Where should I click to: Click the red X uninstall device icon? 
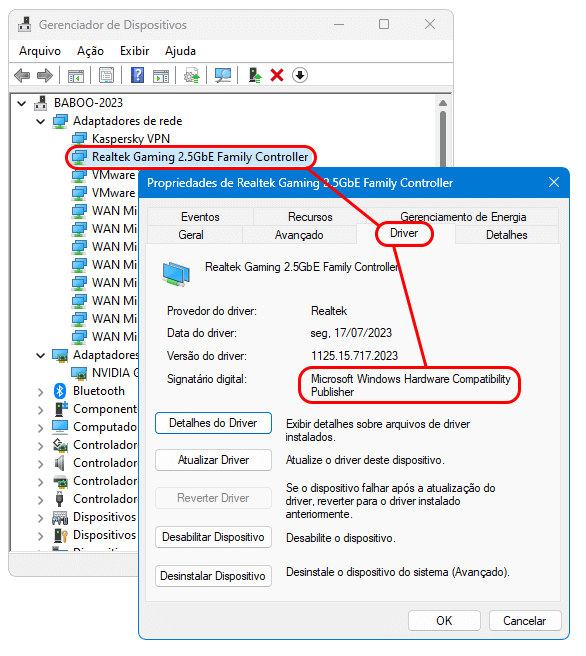[x=277, y=76]
